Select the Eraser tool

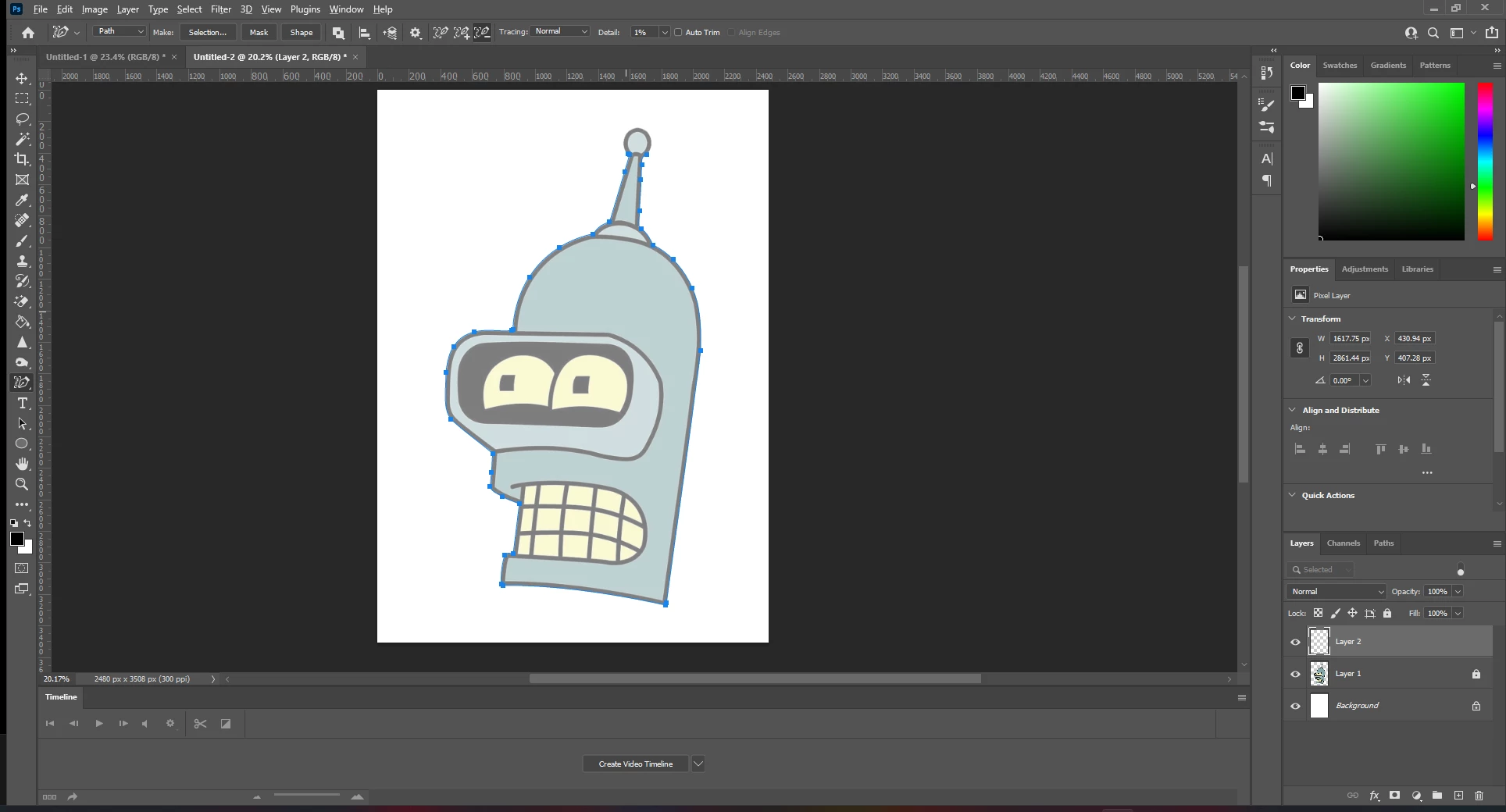pyautogui.click(x=22, y=301)
